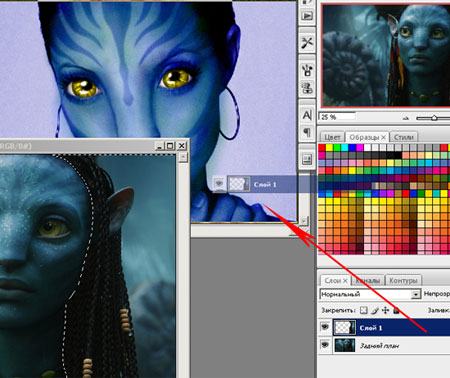Click the Navigator preview thumbnail
This screenshot has height=378, width=450.
coord(386,55)
